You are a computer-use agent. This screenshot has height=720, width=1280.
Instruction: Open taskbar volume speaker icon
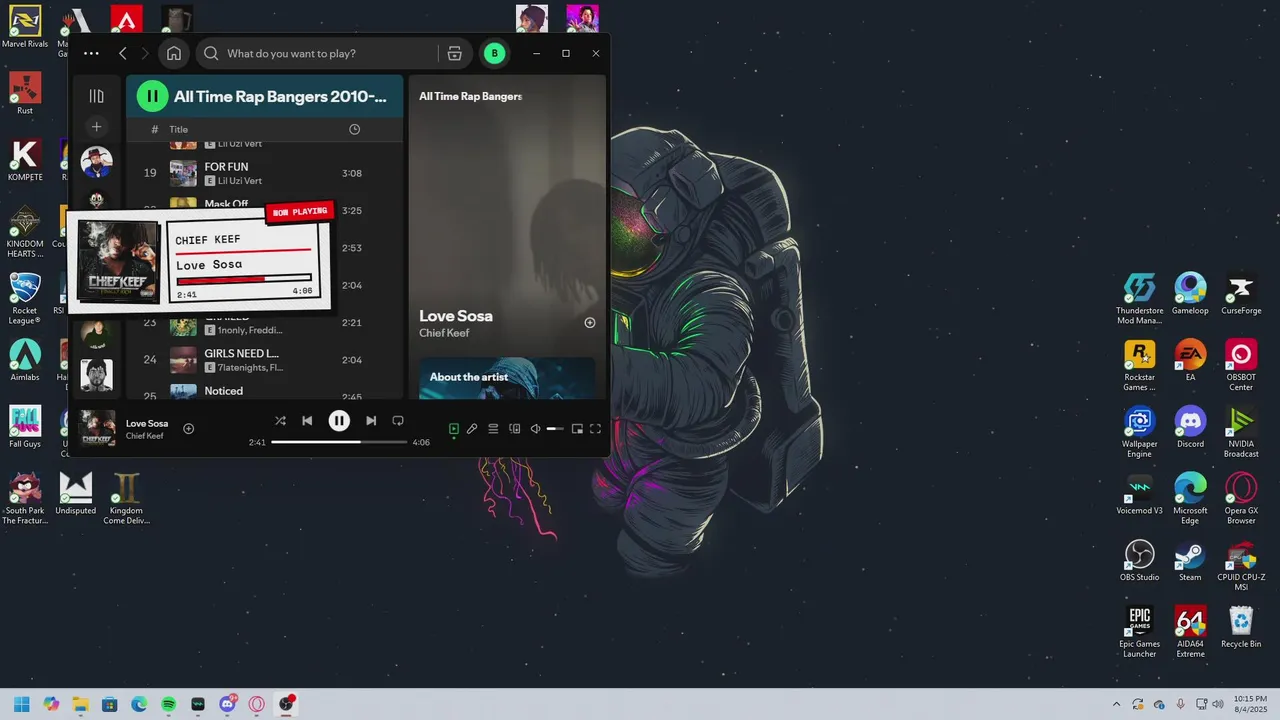tap(1218, 705)
